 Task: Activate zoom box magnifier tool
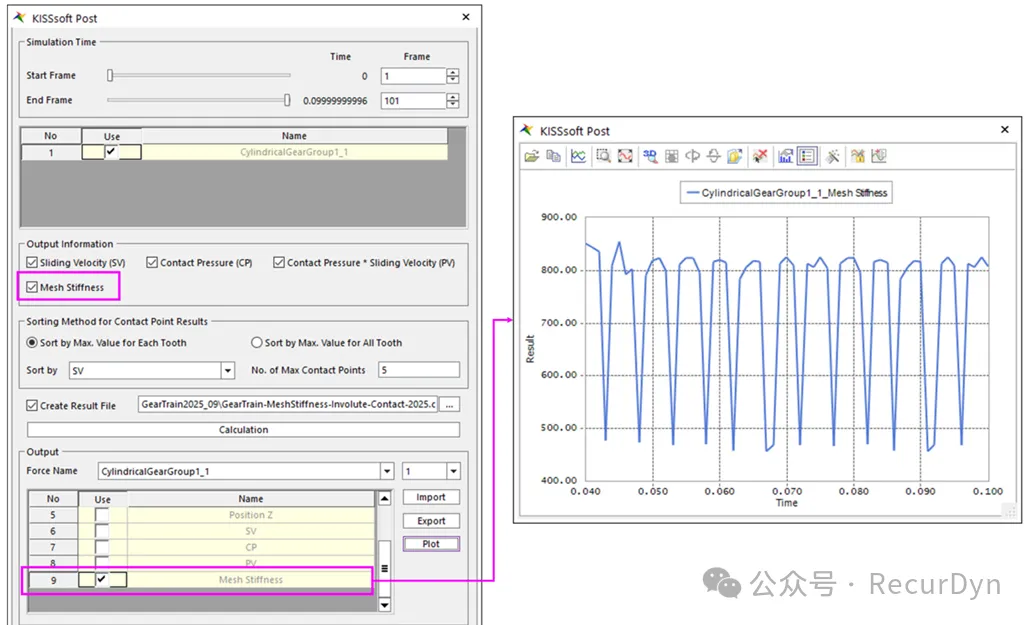point(603,156)
